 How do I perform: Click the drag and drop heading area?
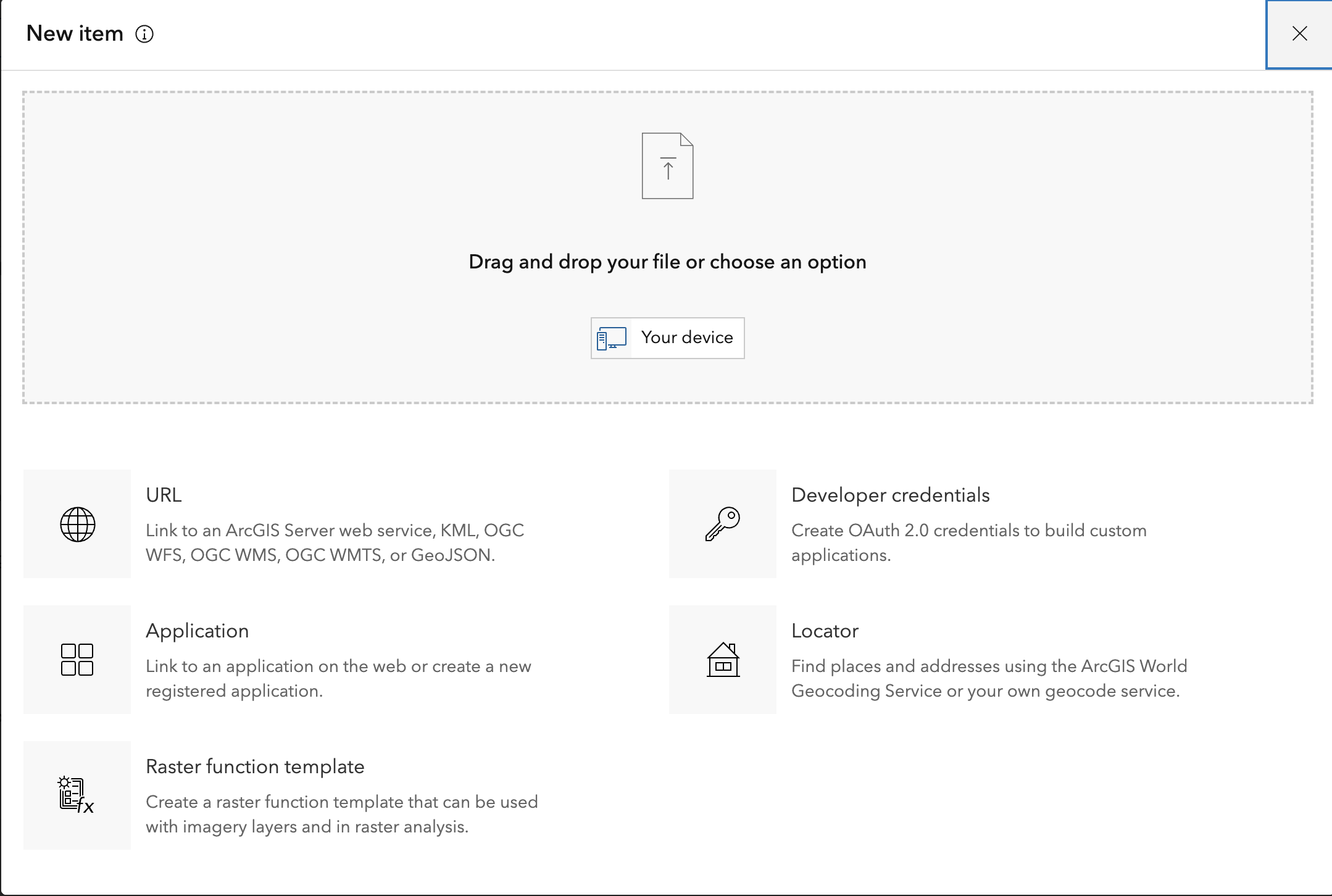tap(667, 262)
